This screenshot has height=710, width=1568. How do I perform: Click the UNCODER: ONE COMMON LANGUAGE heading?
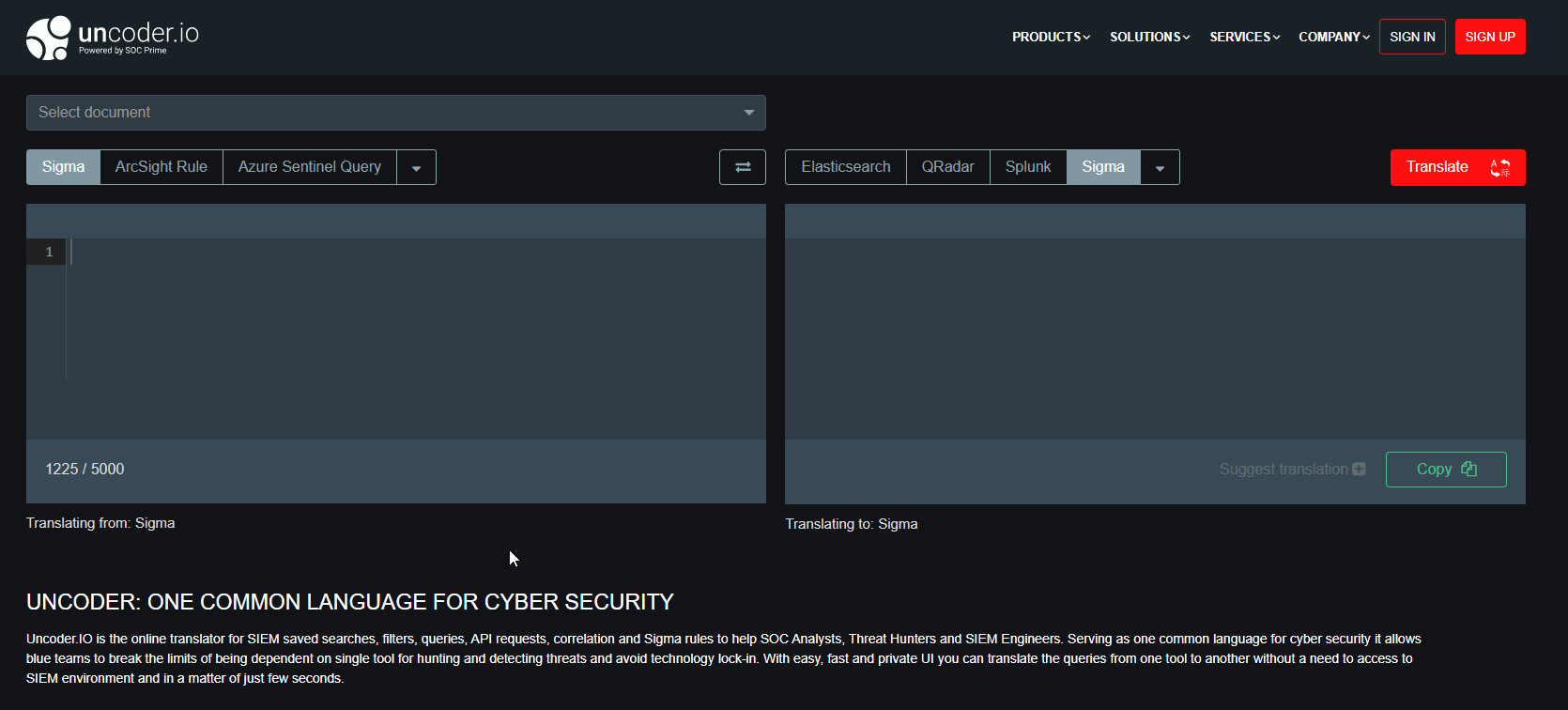click(350, 602)
